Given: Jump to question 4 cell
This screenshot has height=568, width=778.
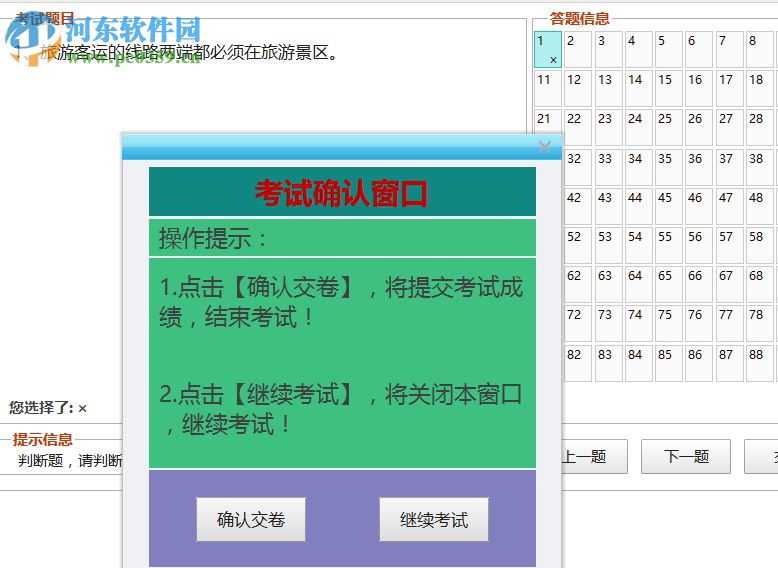Looking at the screenshot, I should point(639,50).
